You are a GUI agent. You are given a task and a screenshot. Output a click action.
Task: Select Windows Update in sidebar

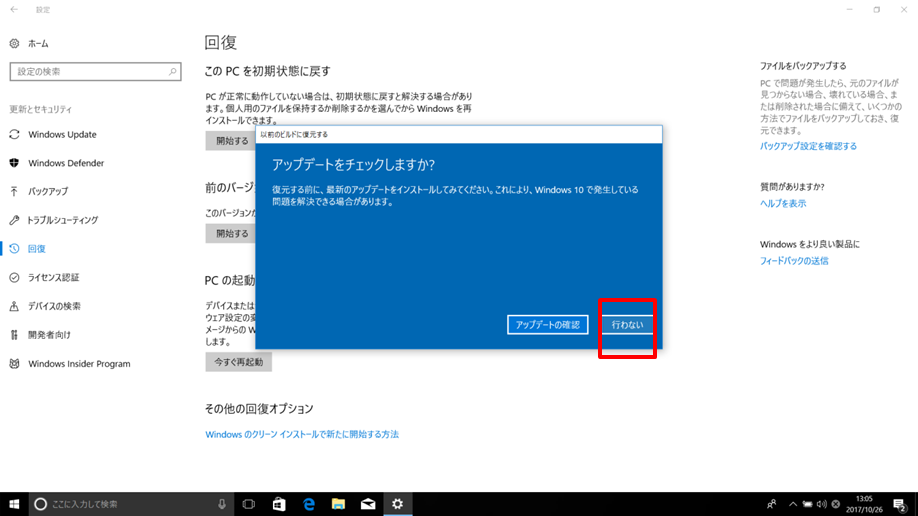point(62,134)
